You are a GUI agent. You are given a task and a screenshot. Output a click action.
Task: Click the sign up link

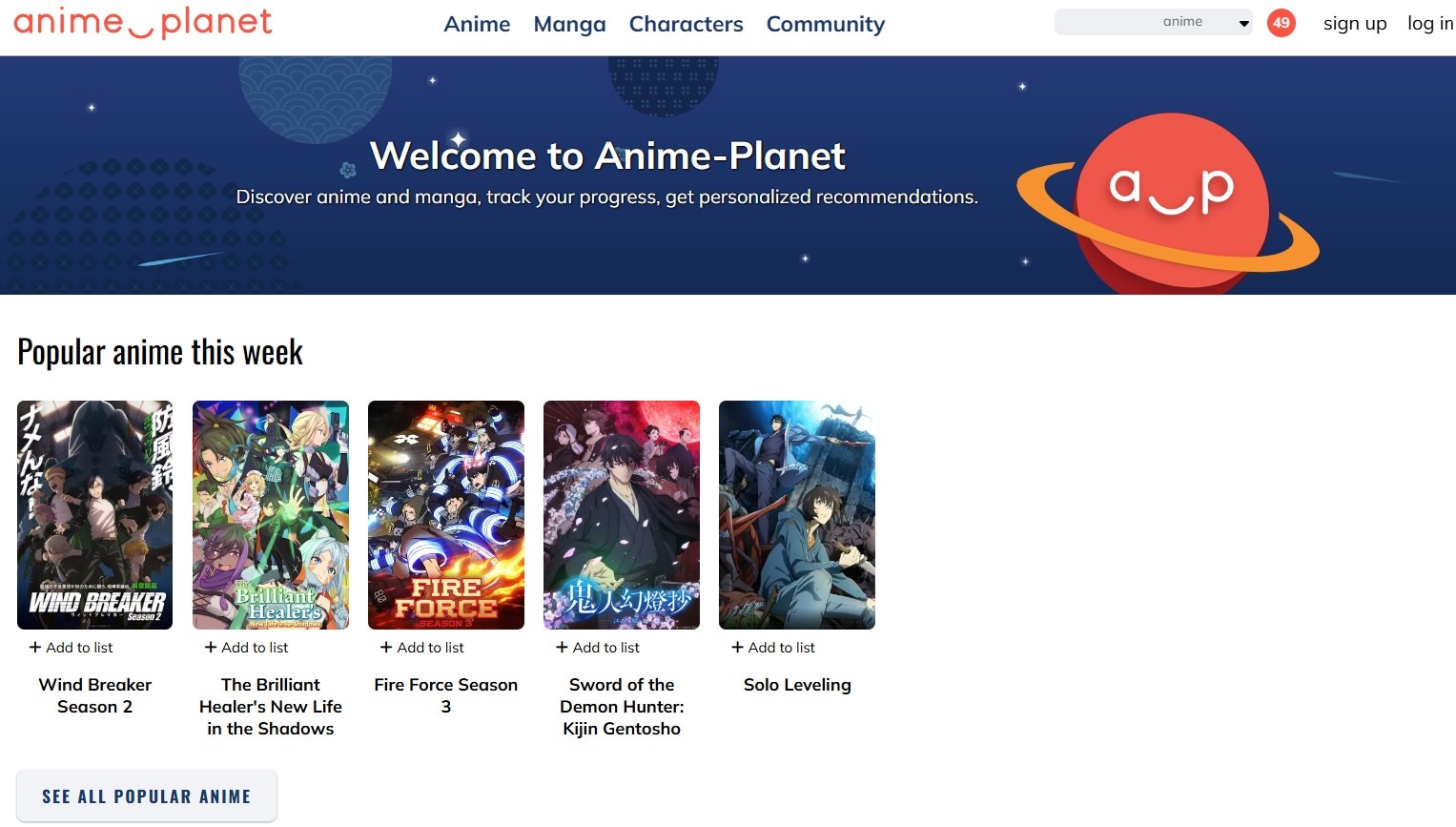[x=1355, y=24]
